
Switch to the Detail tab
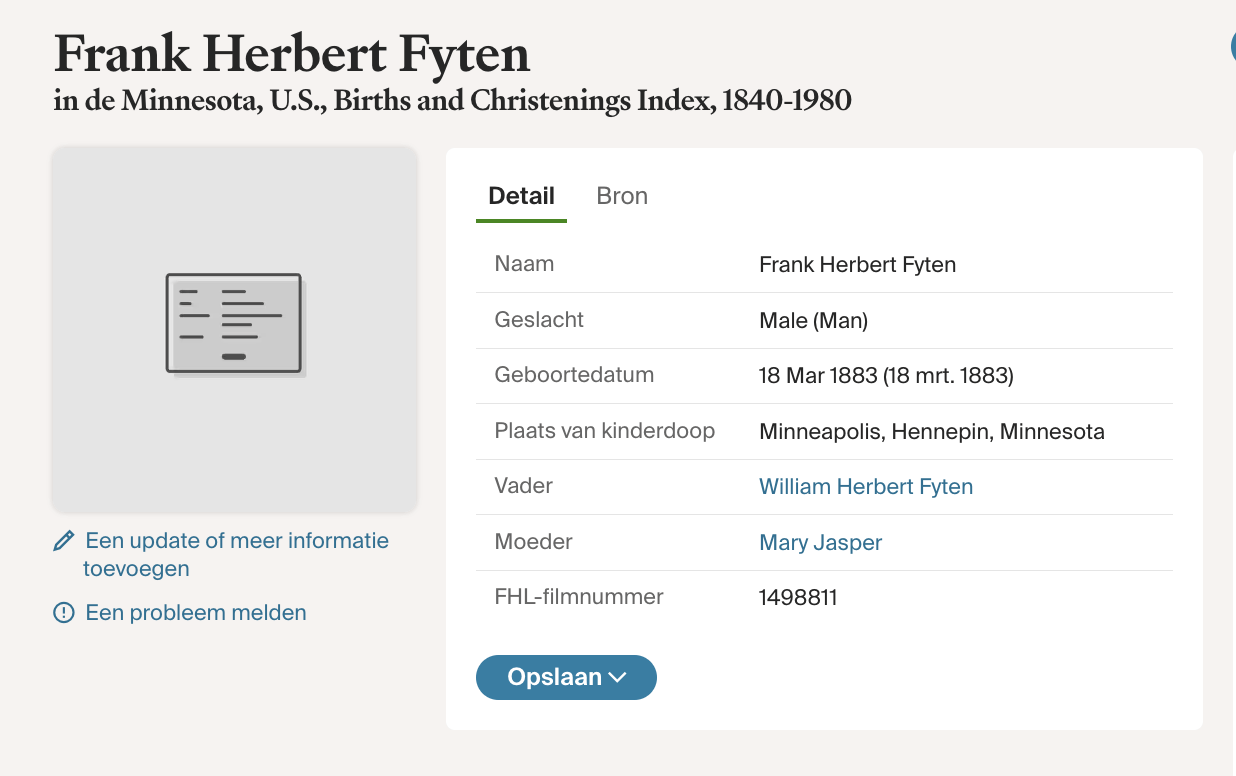pos(521,196)
